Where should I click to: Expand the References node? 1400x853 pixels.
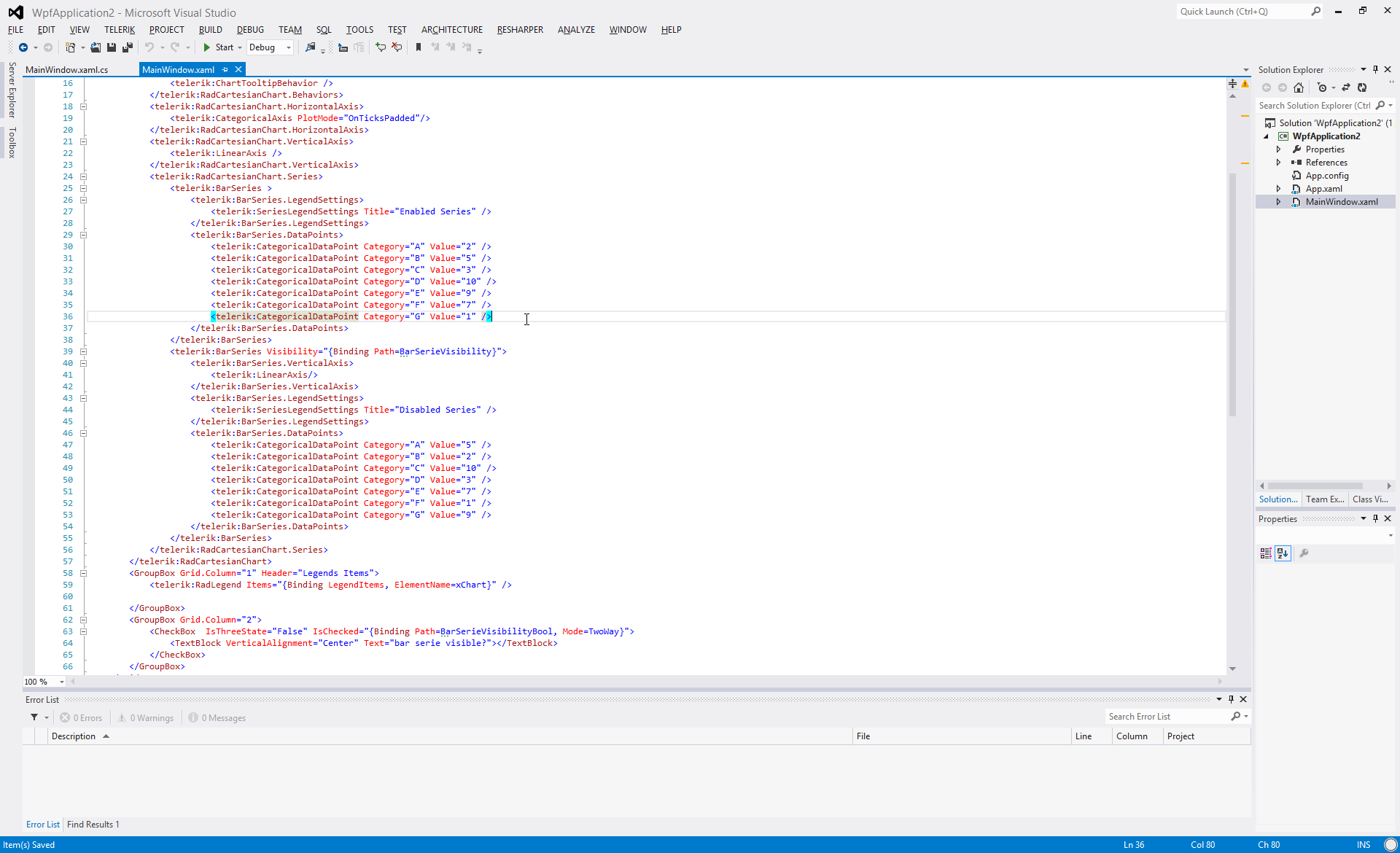click(x=1278, y=163)
